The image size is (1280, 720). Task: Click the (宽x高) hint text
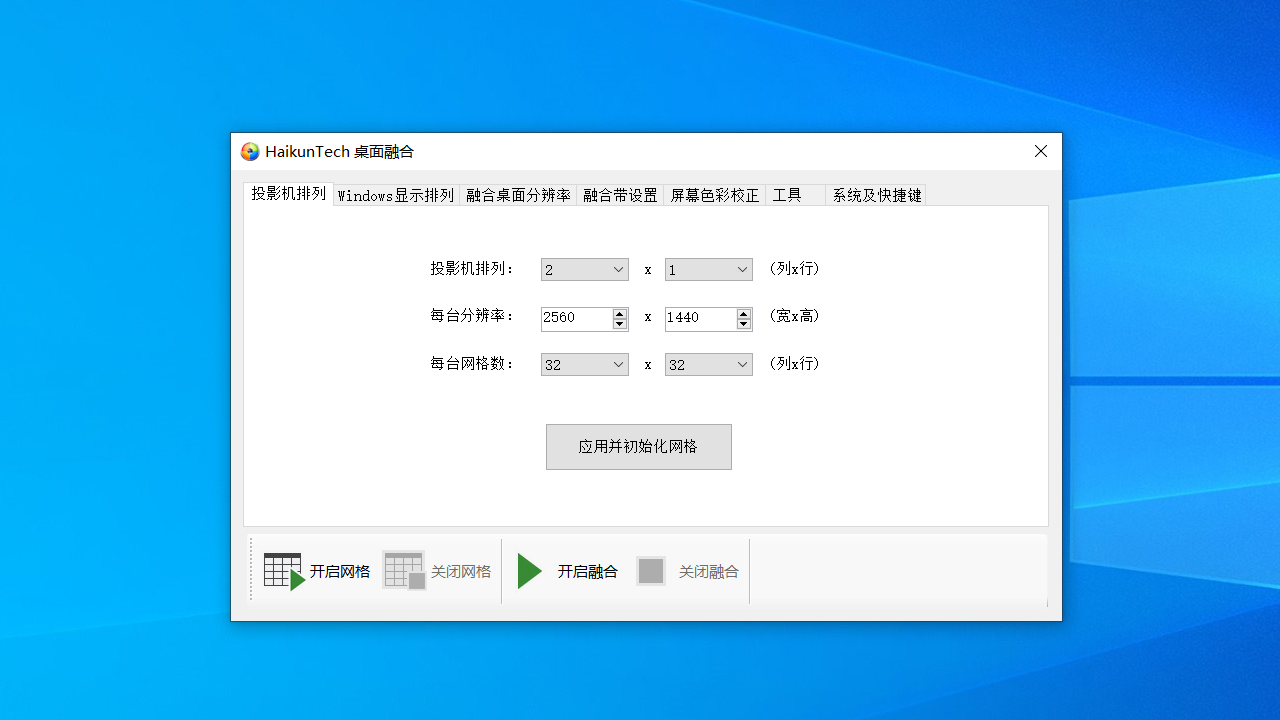pos(795,316)
